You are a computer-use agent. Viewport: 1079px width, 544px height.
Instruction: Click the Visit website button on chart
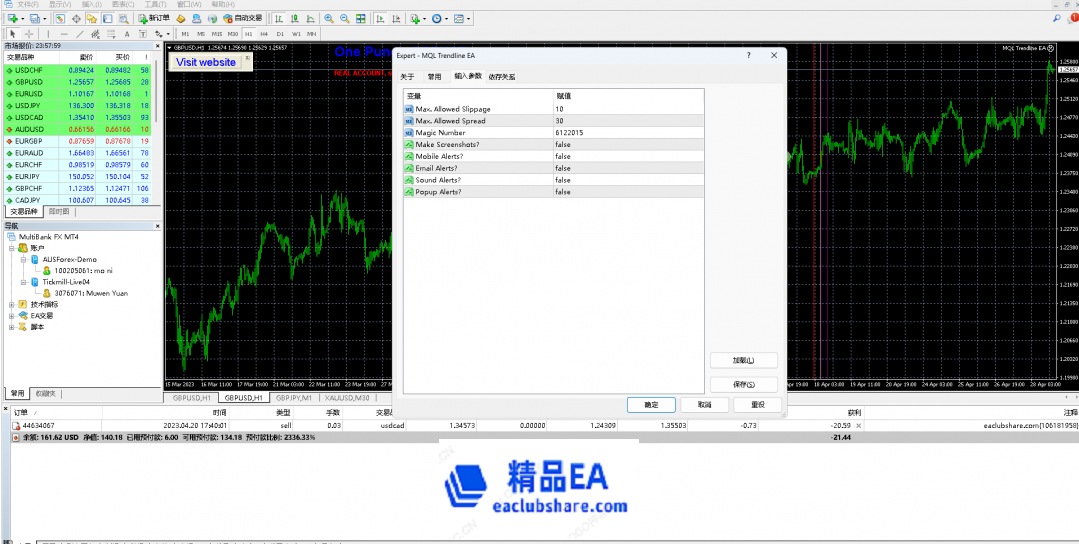pyautogui.click(x=206, y=62)
